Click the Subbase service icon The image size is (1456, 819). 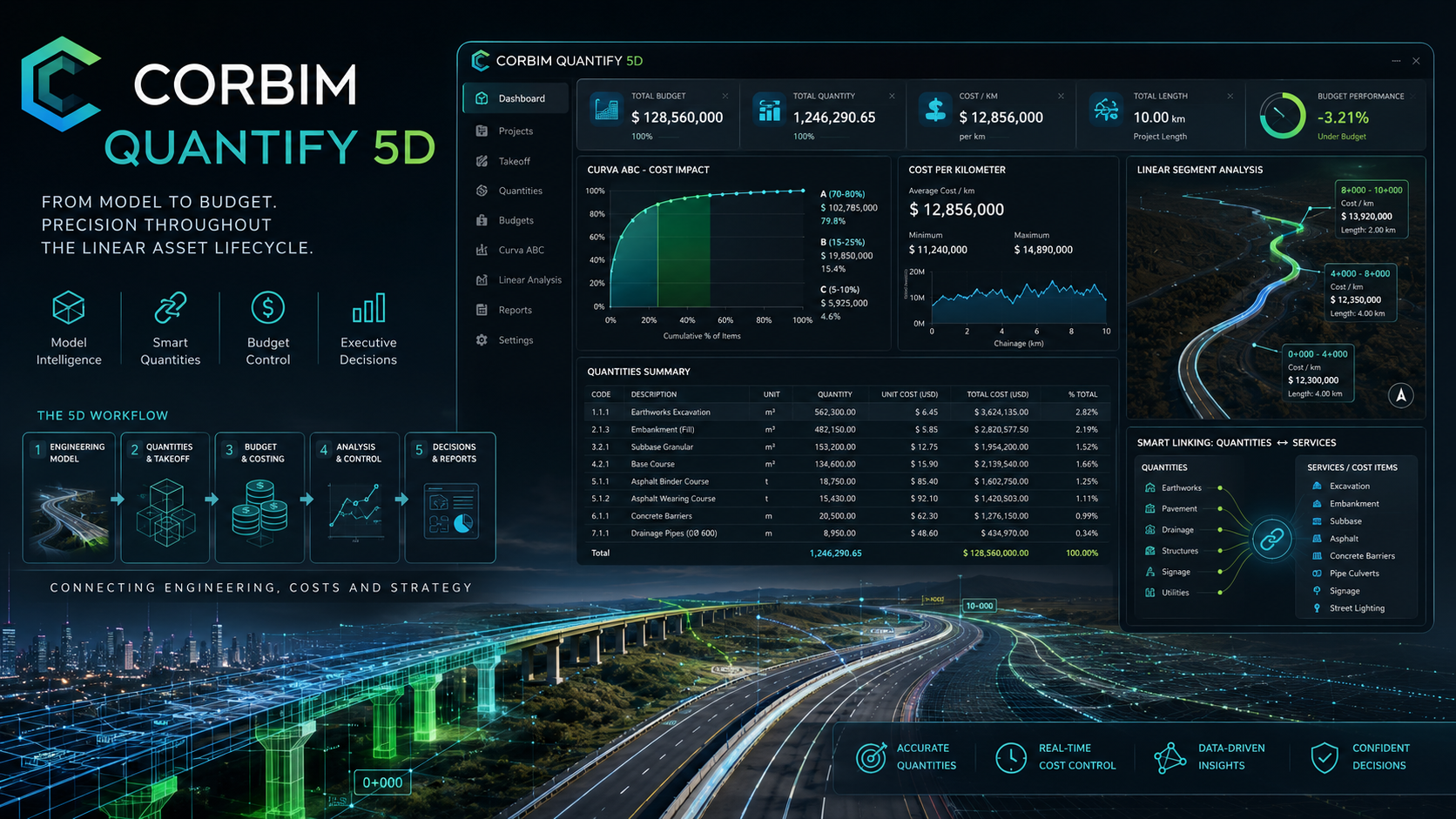coord(1317,520)
